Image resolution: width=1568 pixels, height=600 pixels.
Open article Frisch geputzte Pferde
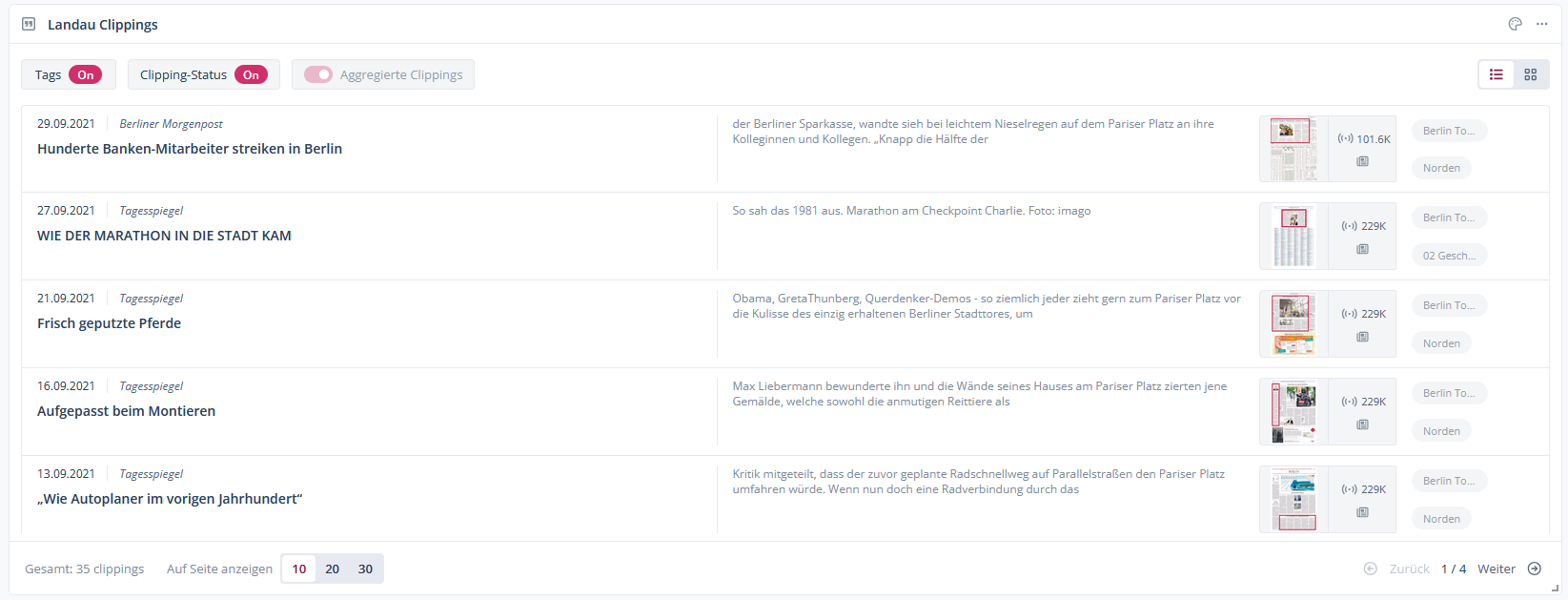tap(109, 323)
